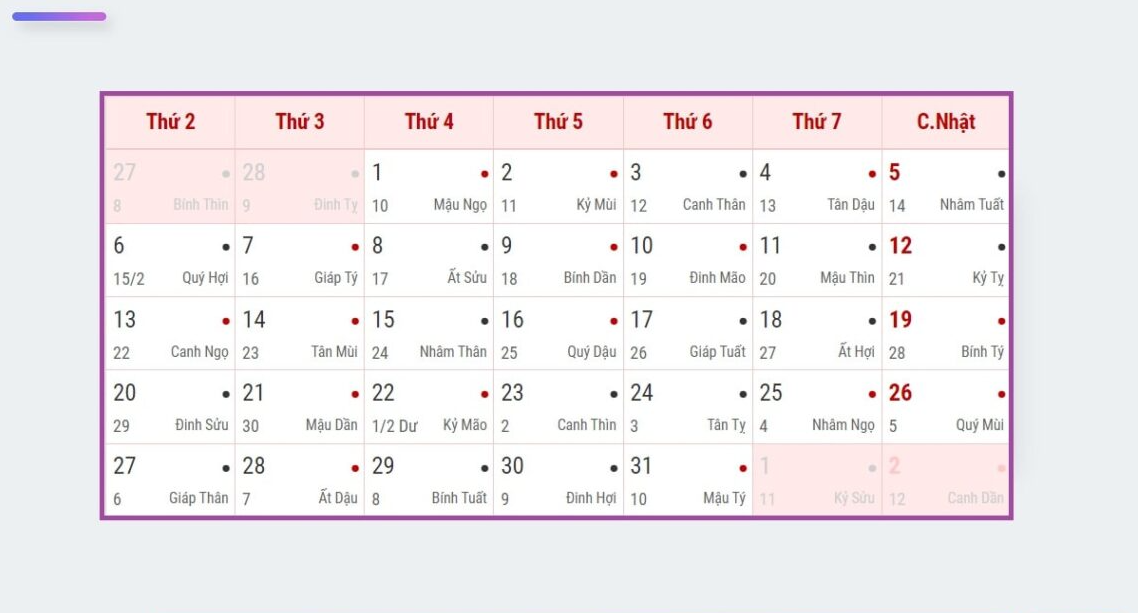Click the black dot on day 3
1138x613 pixels.
click(x=742, y=174)
